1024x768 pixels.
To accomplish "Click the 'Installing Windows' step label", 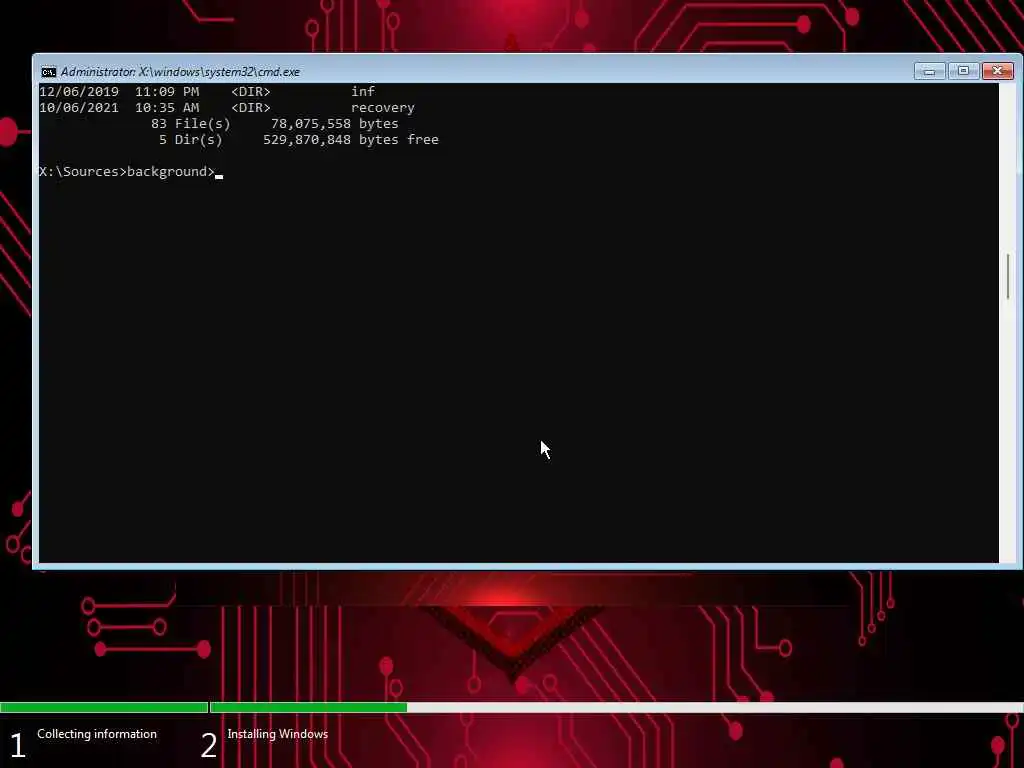I will pos(278,734).
